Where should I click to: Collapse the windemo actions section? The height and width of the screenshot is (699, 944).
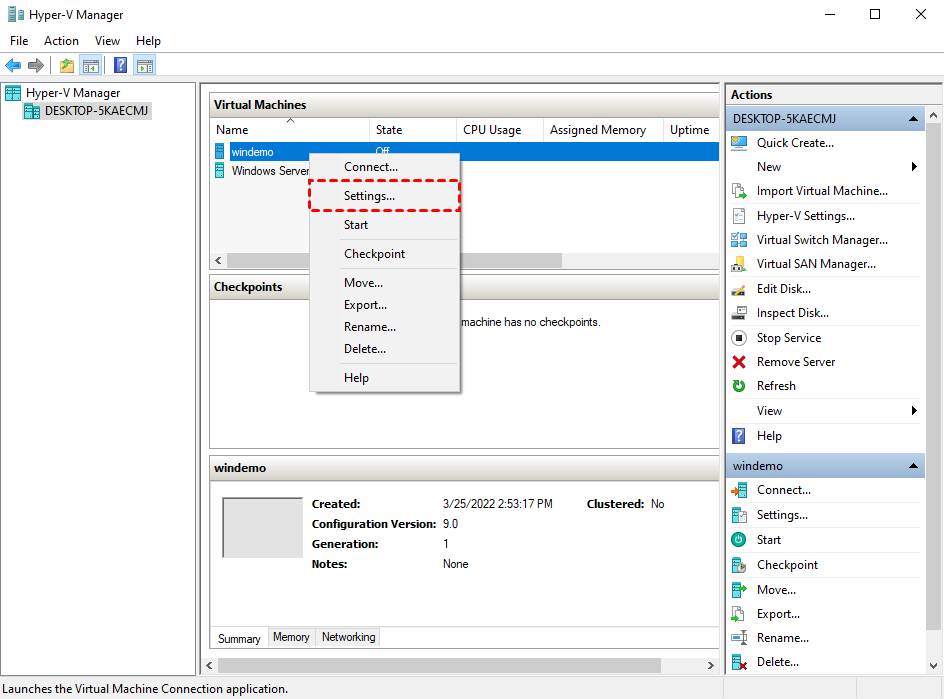913,466
